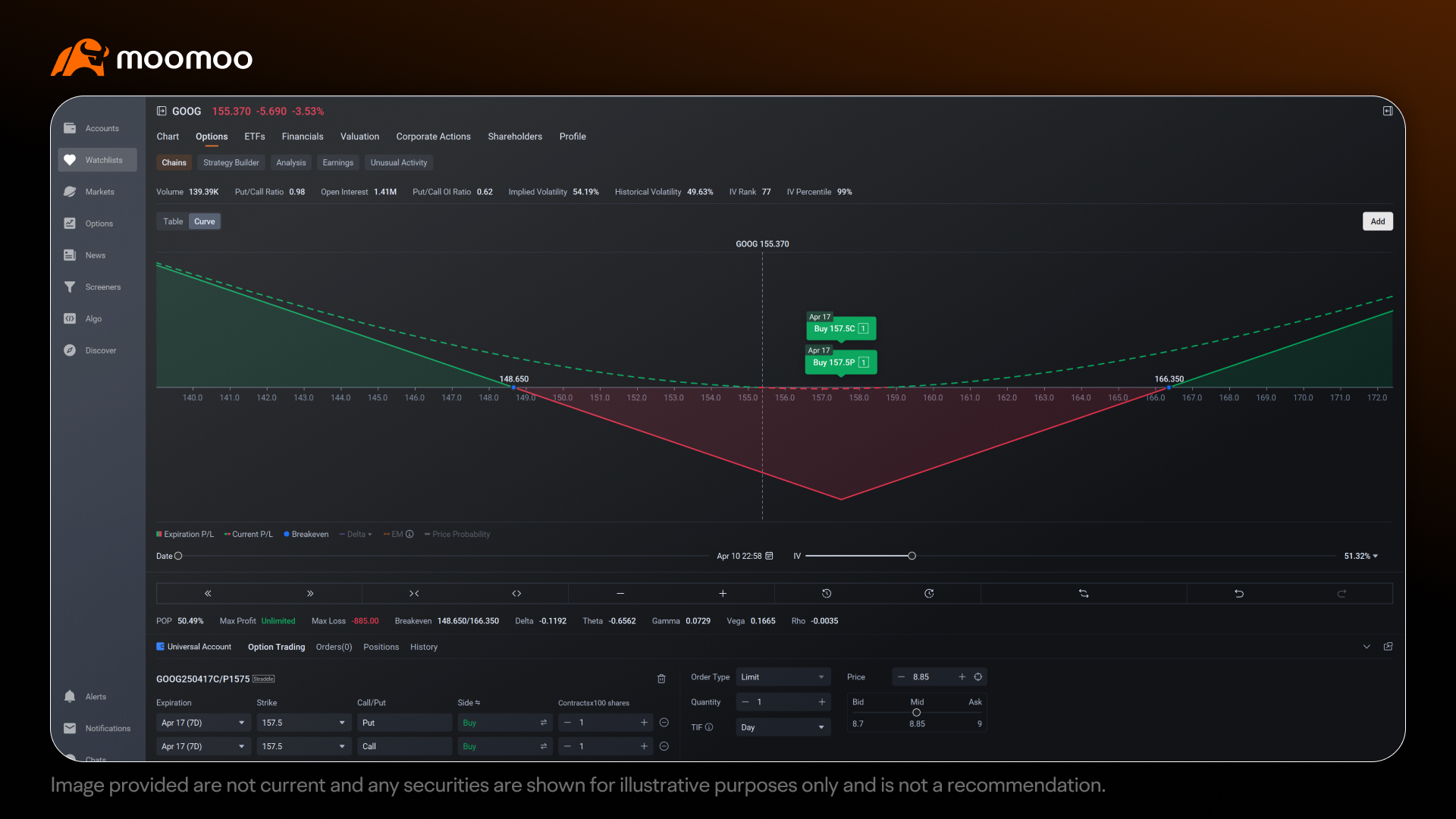Click the Add button
This screenshot has width=1456, height=819.
pos(1378,221)
